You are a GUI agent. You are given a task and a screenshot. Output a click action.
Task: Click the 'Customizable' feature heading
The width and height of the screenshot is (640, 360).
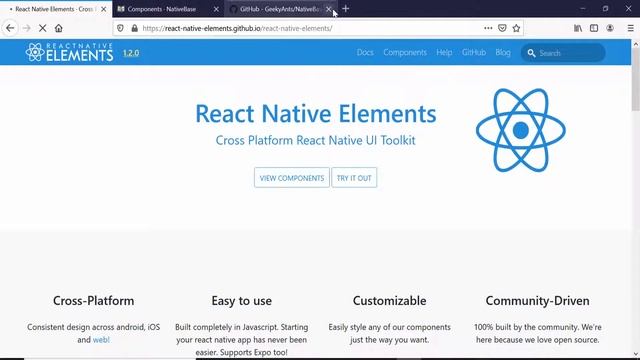tap(389, 301)
